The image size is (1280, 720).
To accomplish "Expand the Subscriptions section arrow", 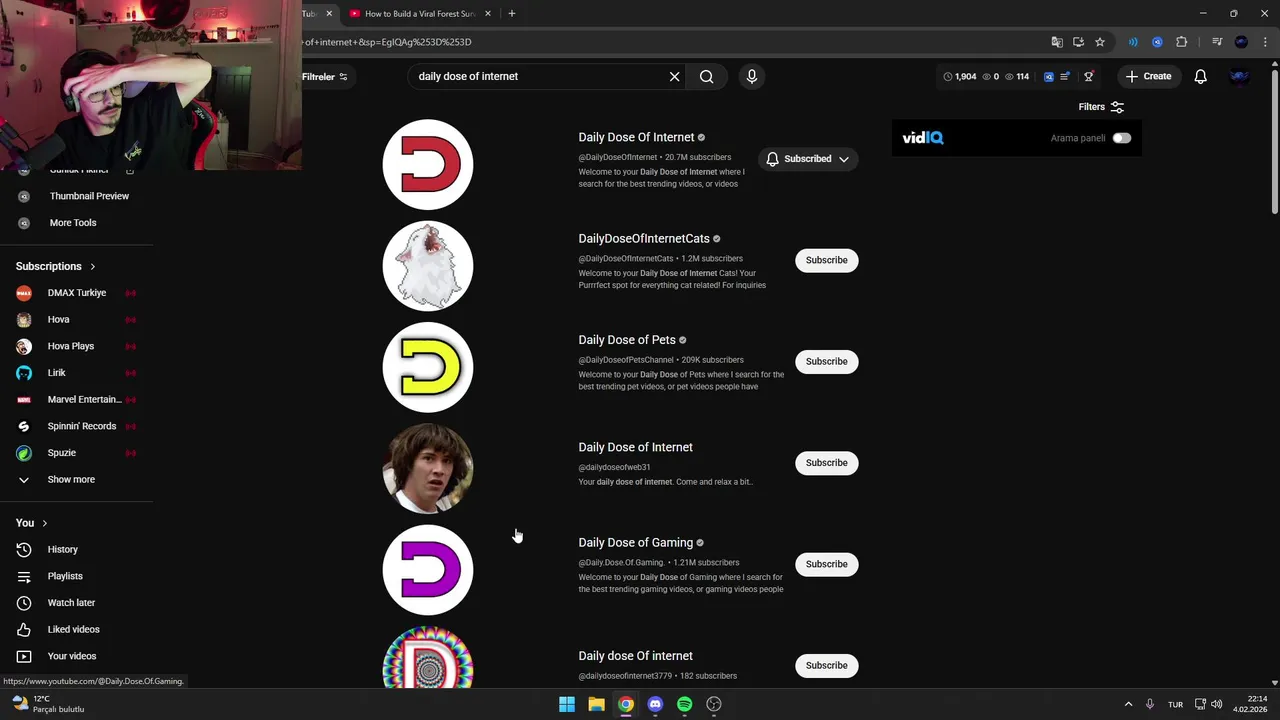I will [x=93, y=266].
